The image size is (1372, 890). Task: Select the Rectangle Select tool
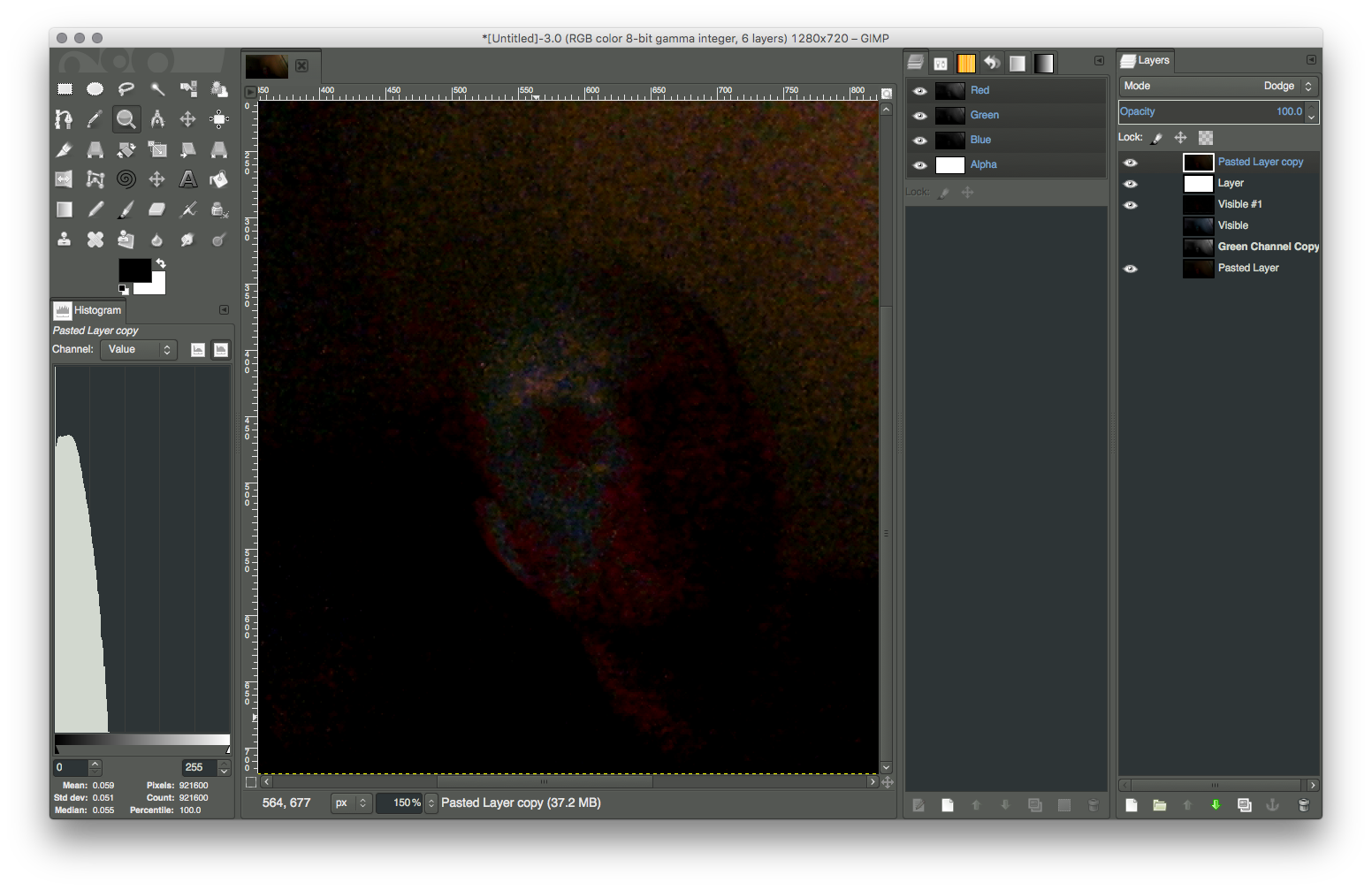point(65,88)
